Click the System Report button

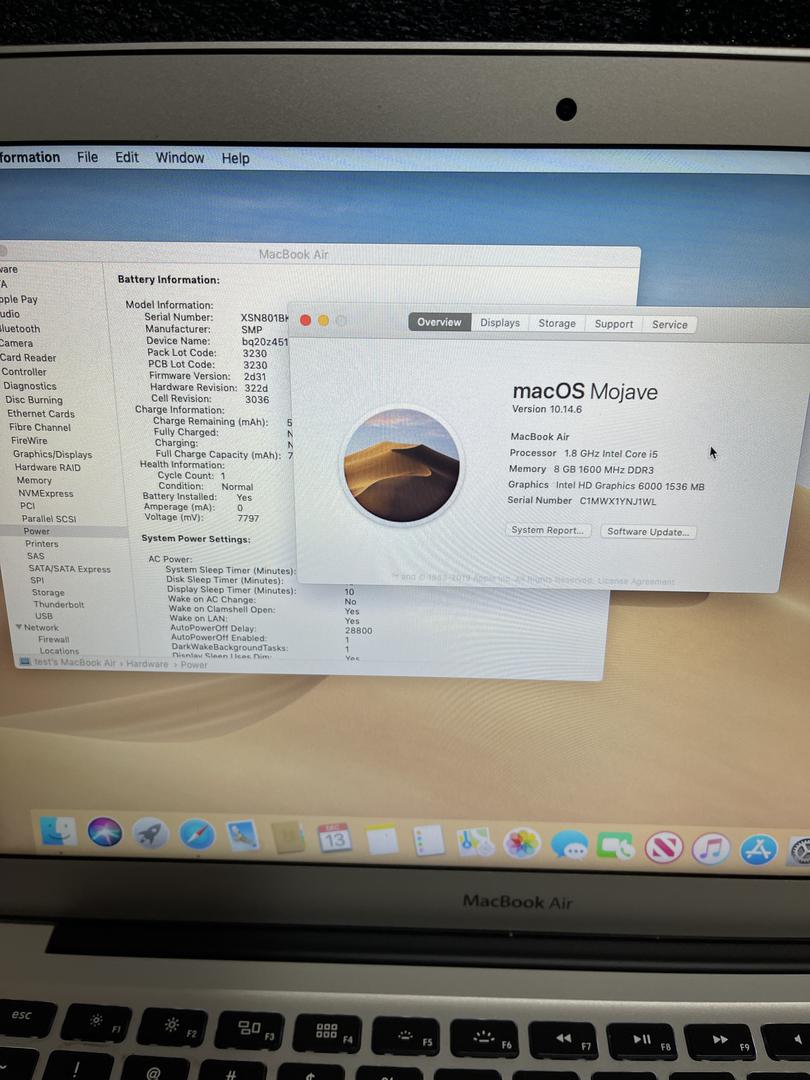[x=548, y=530]
